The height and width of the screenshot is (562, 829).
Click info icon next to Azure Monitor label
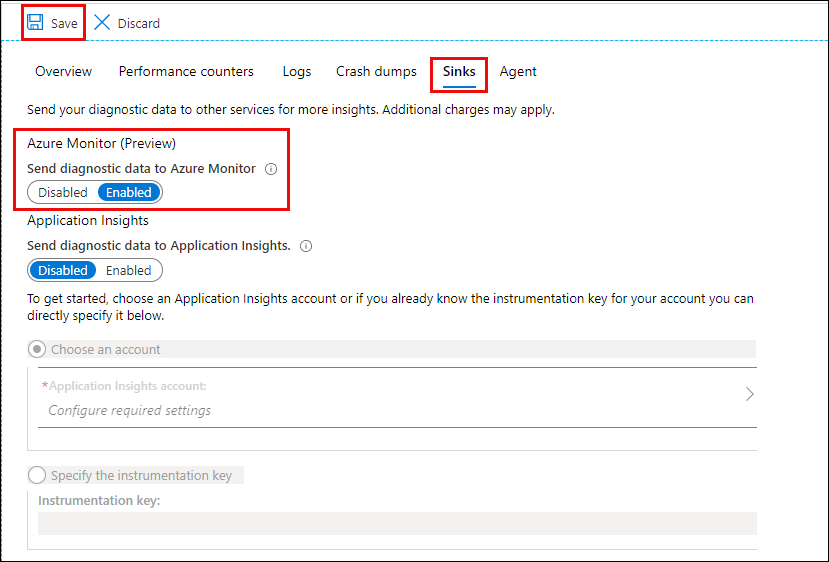tap(271, 169)
